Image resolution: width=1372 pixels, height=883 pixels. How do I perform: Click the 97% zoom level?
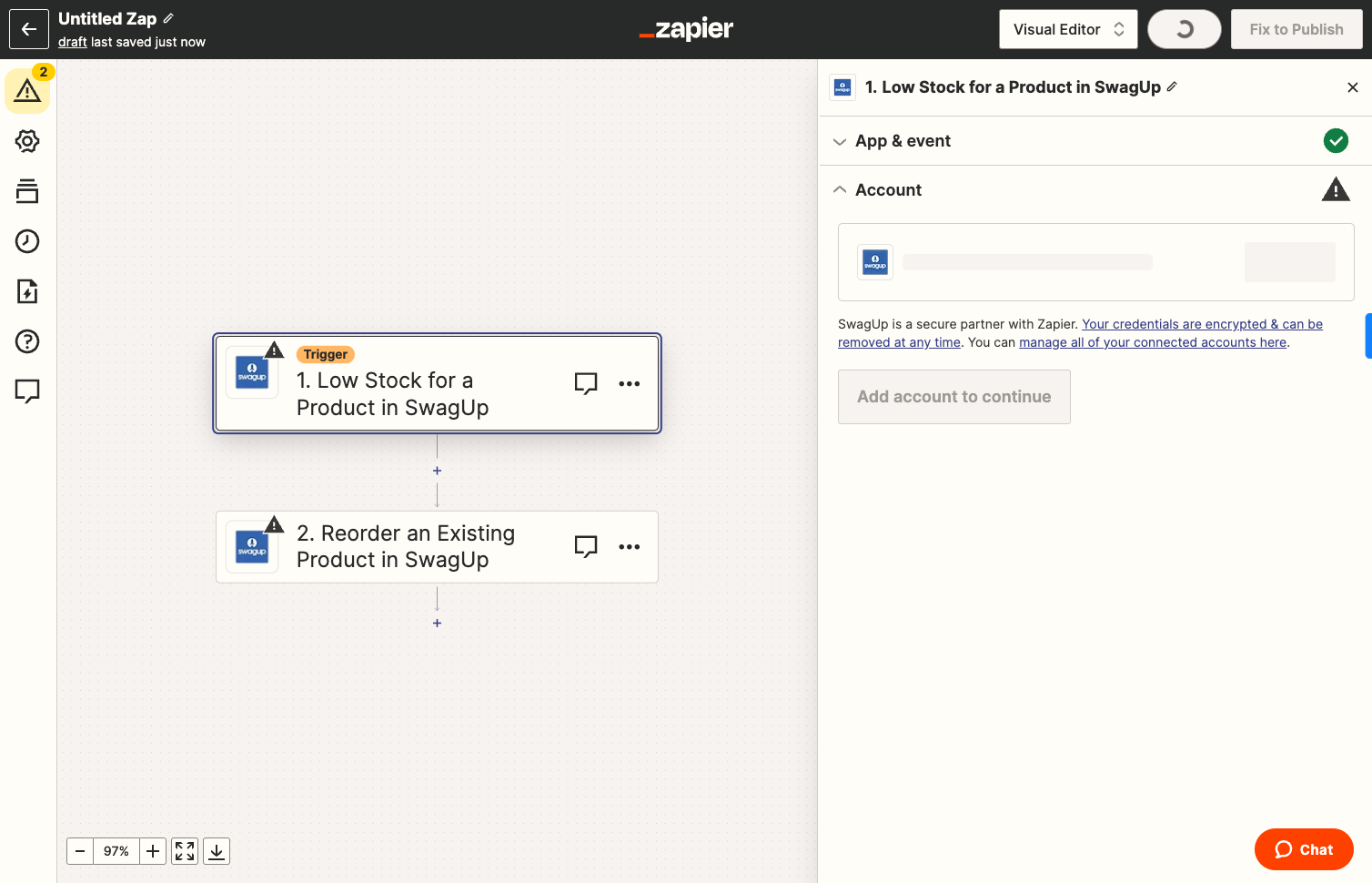[116, 851]
